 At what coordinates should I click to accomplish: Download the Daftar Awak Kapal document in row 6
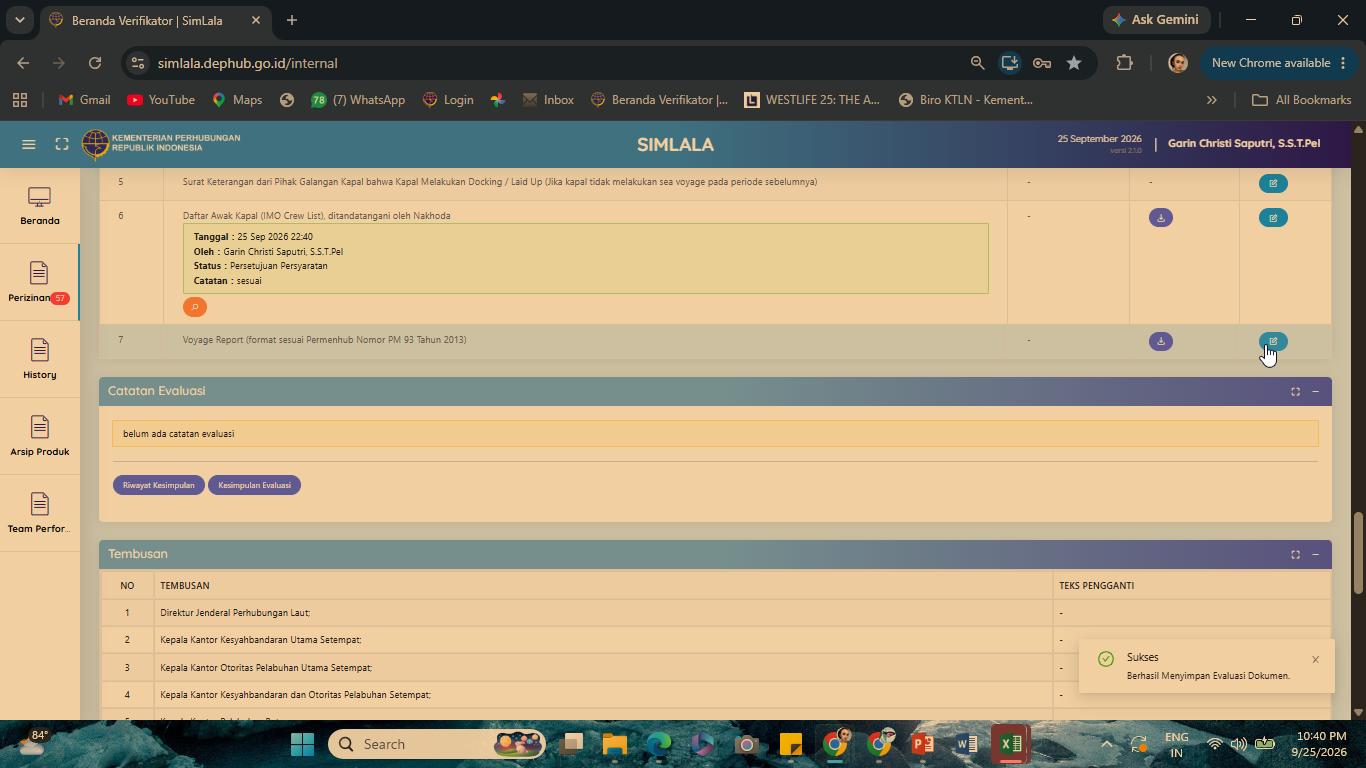[1161, 217]
